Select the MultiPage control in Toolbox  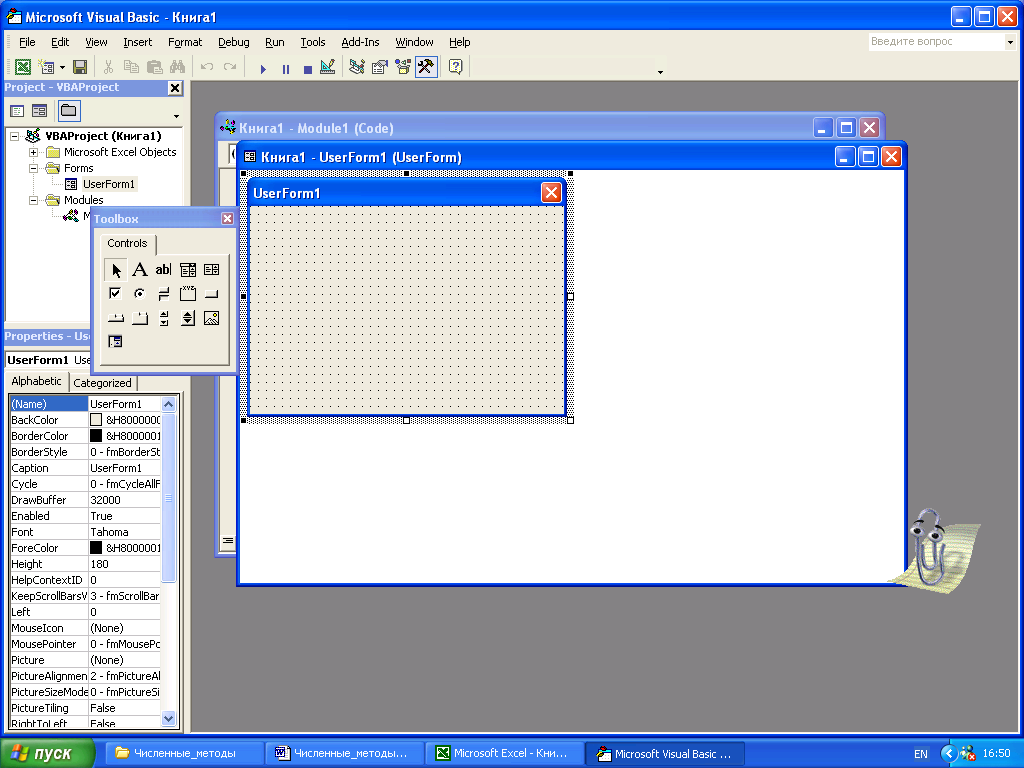(x=139, y=318)
